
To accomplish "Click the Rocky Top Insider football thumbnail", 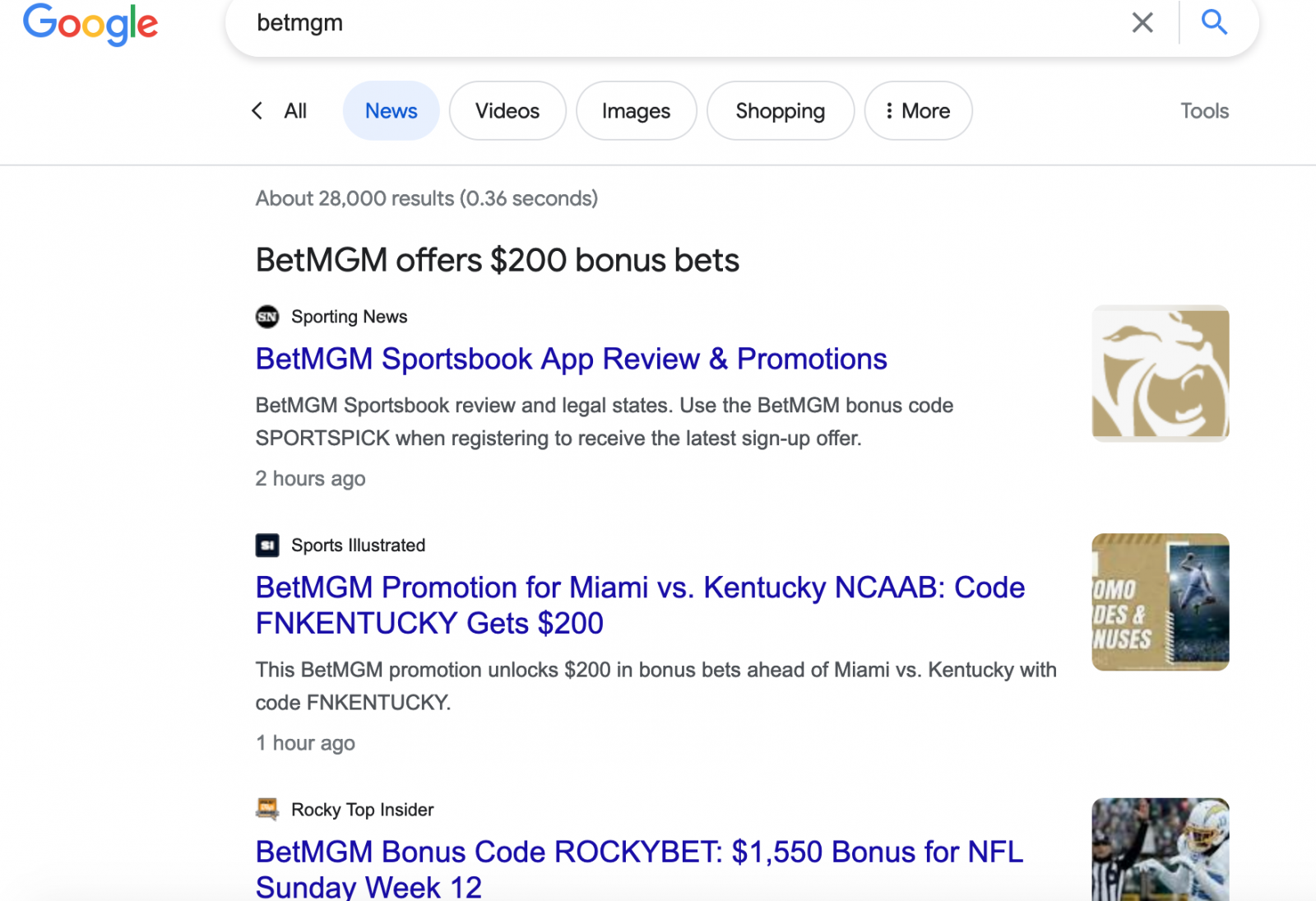I will (x=1161, y=849).
